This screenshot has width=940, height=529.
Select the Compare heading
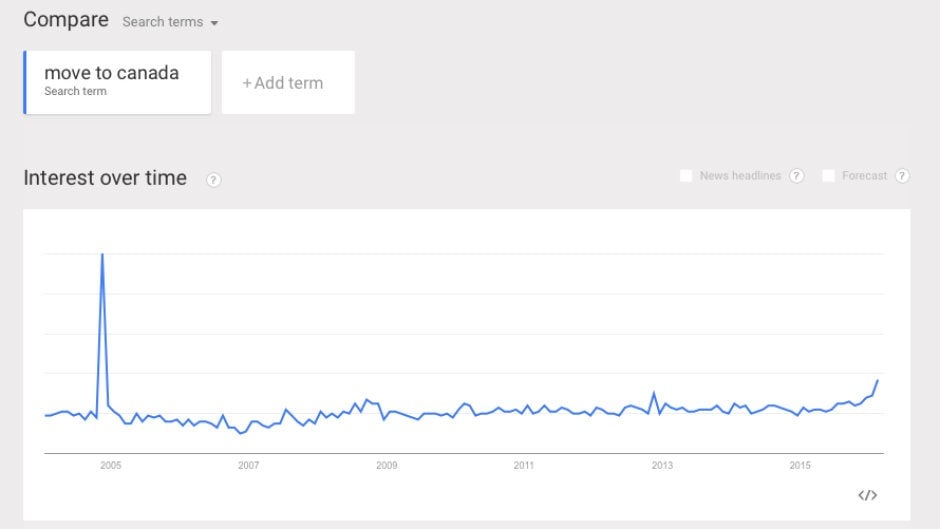click(66, 20)
